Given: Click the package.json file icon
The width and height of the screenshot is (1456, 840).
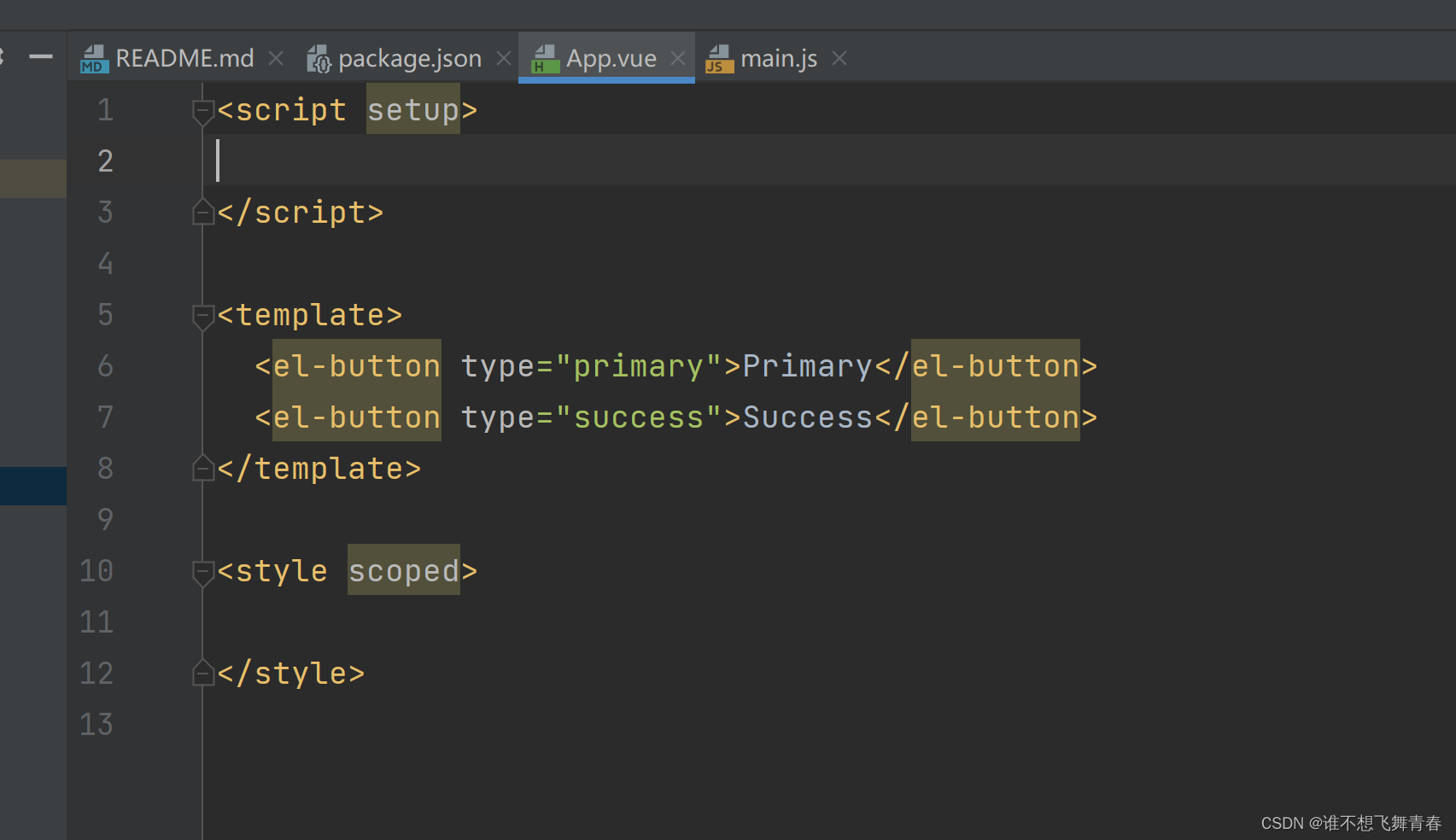Looking at the screenshot, I should 319,59.
